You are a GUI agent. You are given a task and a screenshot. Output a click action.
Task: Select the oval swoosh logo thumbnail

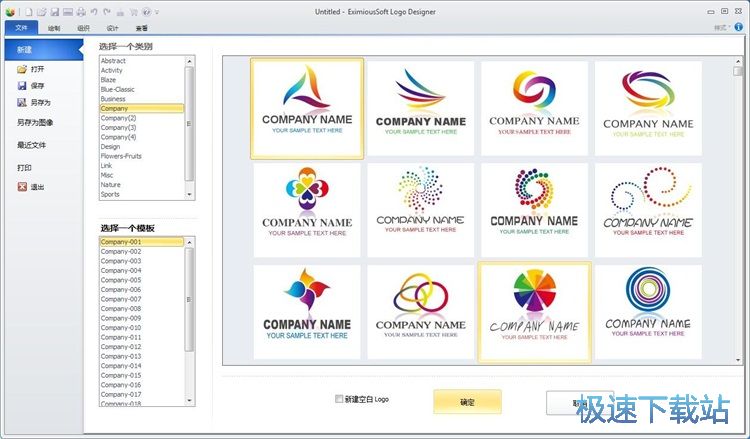[648, 108]
